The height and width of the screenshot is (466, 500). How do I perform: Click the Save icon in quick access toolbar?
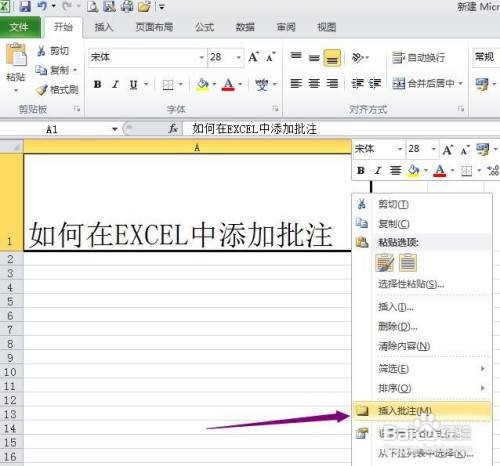[x=25, y=6]
